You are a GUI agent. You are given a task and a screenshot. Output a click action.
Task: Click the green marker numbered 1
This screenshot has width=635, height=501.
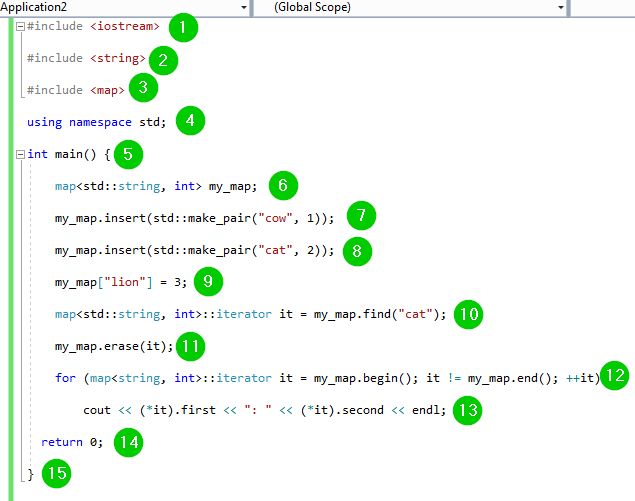click(x=183, y=27)
